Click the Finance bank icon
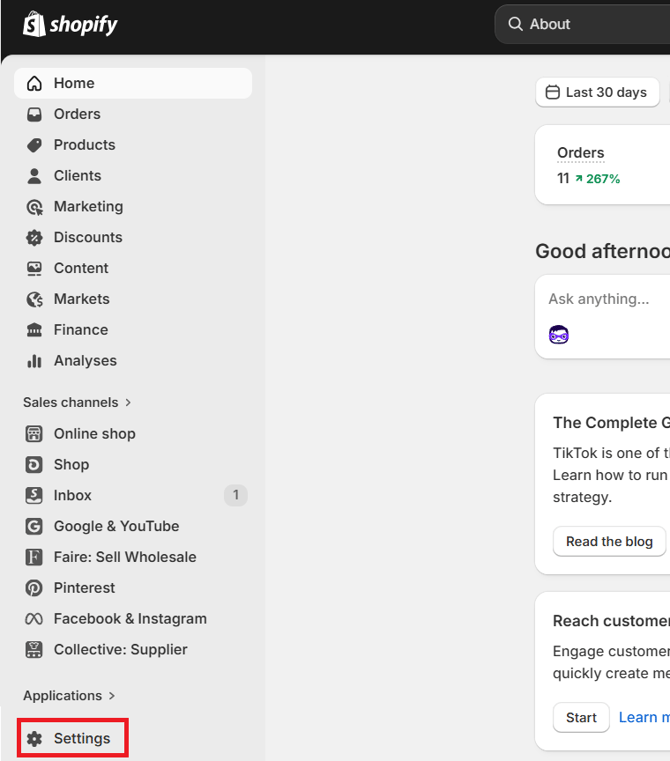This screenshot has width=670, height=761. 34,330
